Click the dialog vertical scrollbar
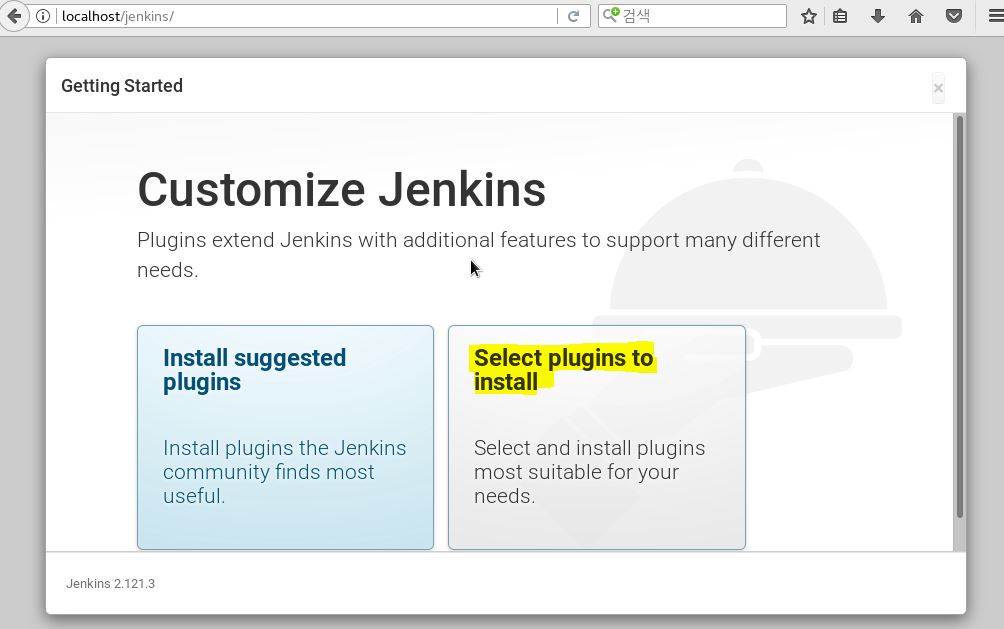This screenshot has height=629, width=1004. pyautogui.click(x=959, y=316)
